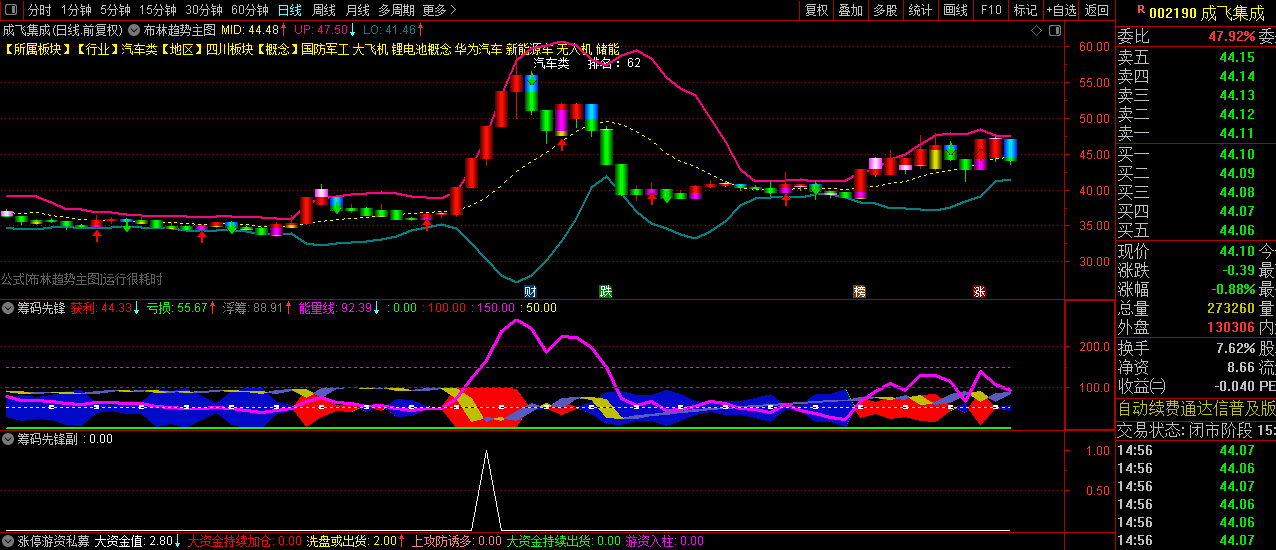Image resolution: width=1276 pixels, height=550 pixels.
Task: Select the 1分钟 period
Action: (x=76, y=10)
